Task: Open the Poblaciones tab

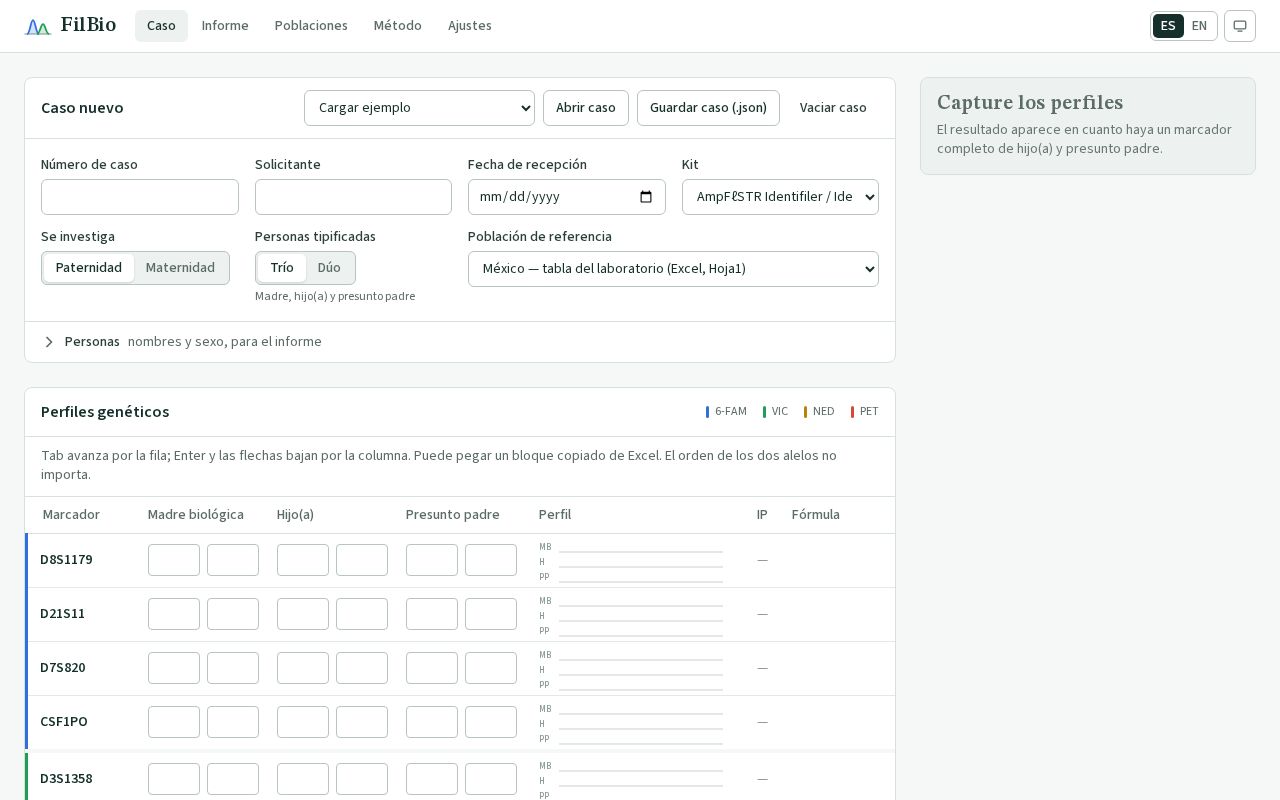Action: [x=311, y=26]
